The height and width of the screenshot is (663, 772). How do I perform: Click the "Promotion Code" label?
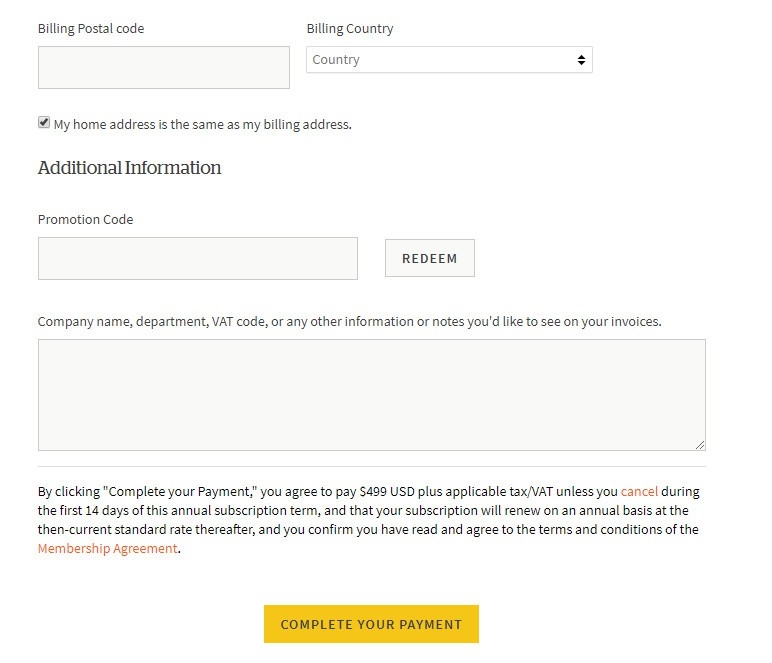[x=85, y=220]
